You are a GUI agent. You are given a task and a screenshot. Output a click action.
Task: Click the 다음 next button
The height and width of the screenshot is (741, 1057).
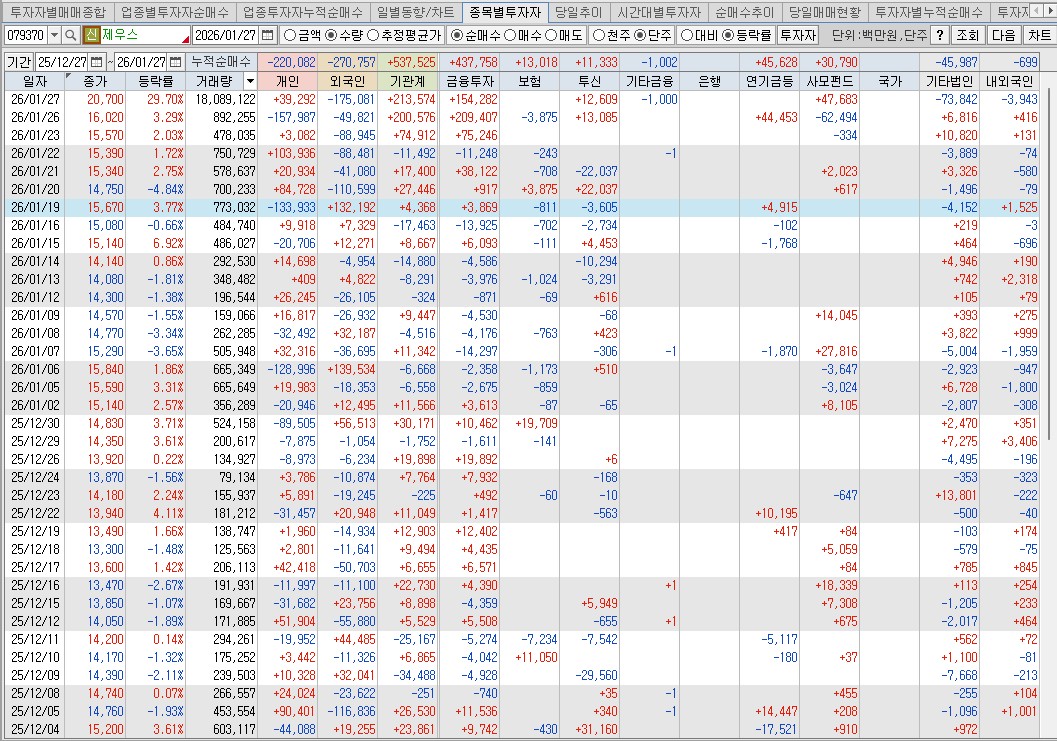1003,35
